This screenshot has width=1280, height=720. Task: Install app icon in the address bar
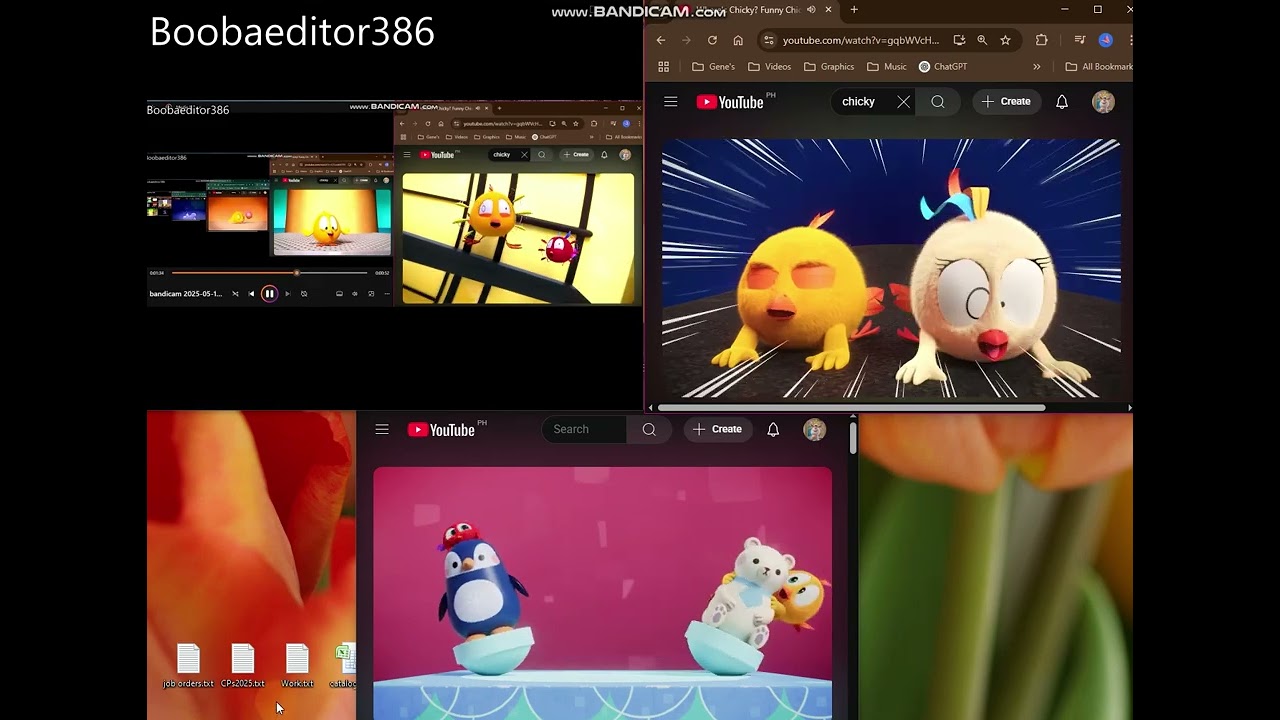coord(959,40)
